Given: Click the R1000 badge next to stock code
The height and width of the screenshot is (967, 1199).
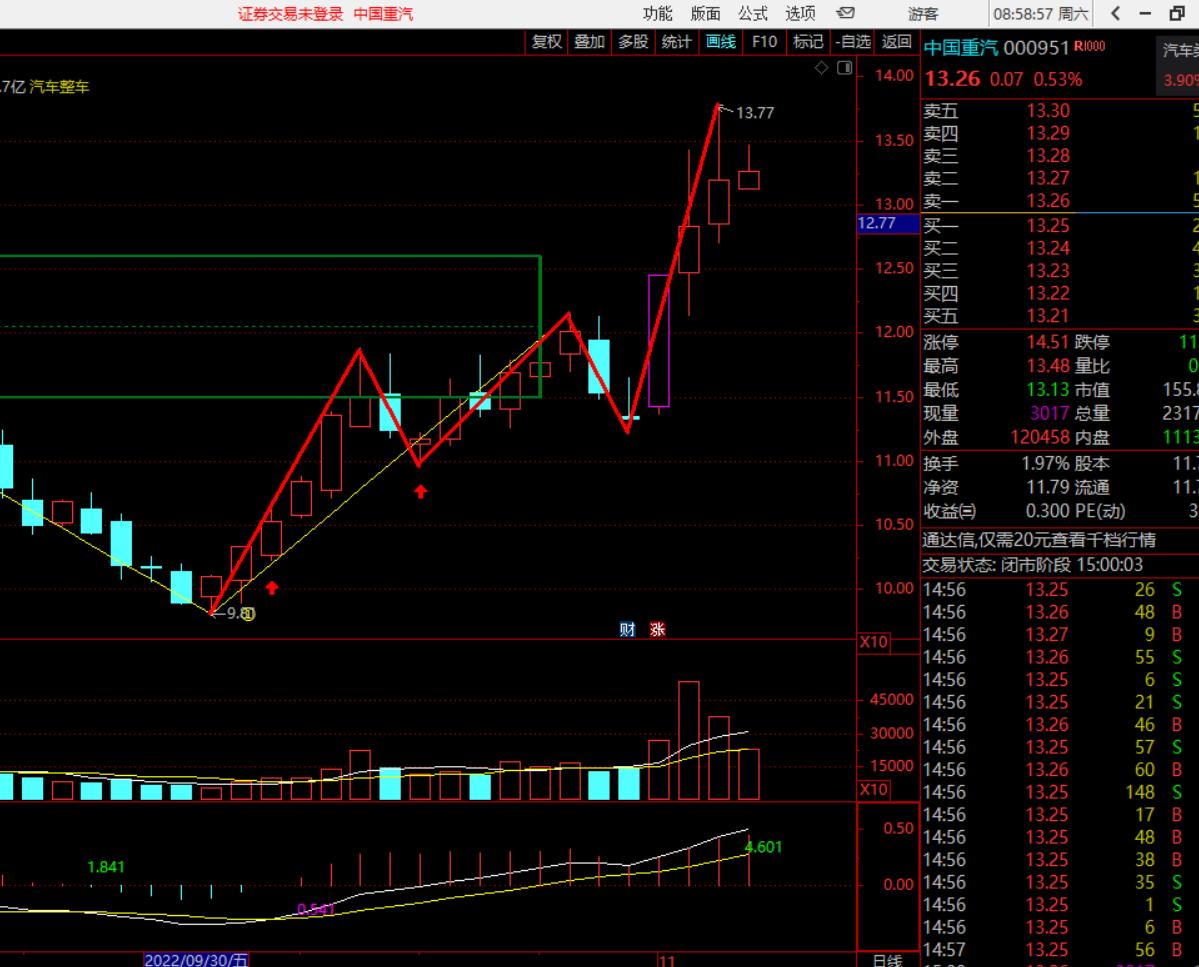Looking at the screenshot, I should (1090, 46).
